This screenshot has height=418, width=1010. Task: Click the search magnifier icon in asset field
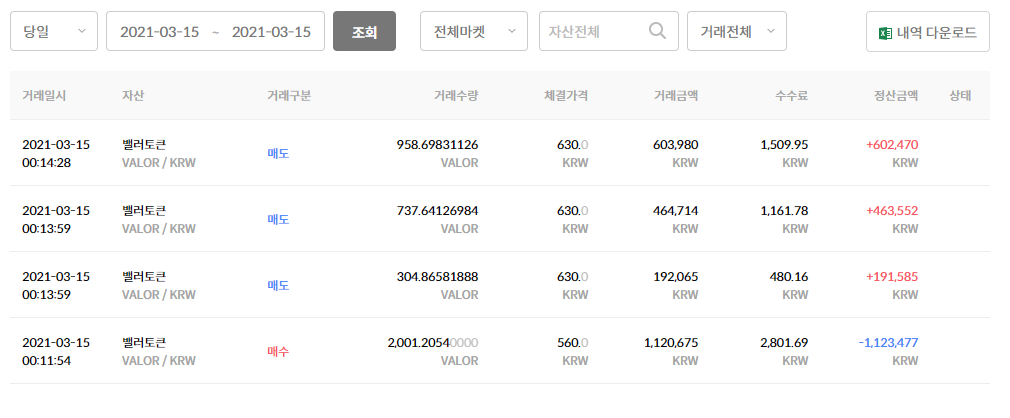(x=657, y=31)
